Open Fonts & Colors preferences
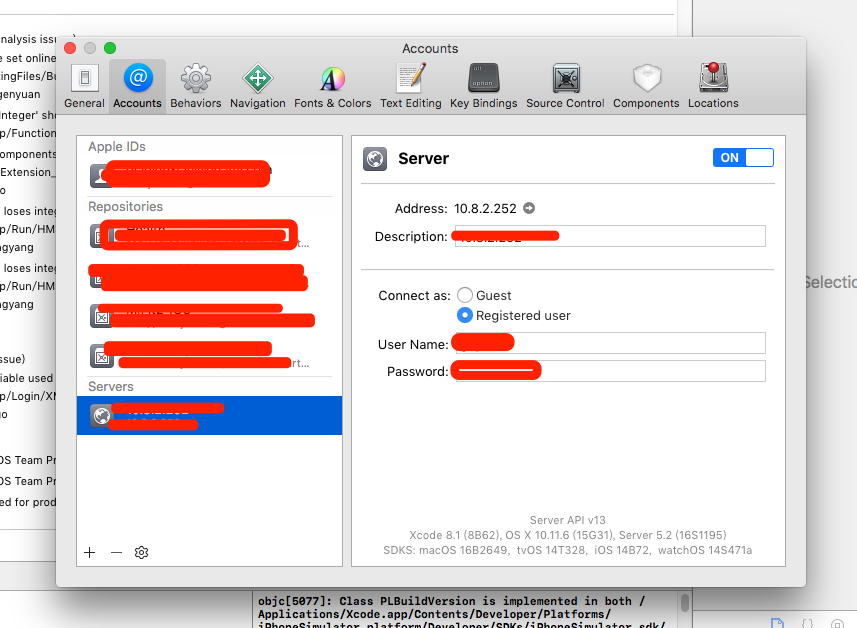Image resolution: width=857 pixels, height=628 pixels. (332, 86)
